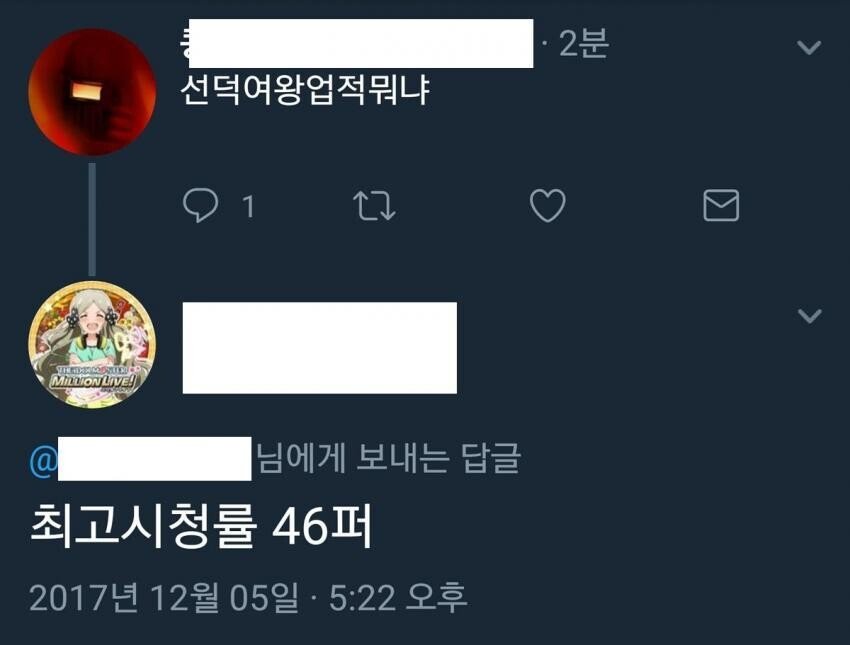Click the date 2017년 12월 05일 timestamp
Image resolution: width=850 pixels, height=645 pixels.
tap(164, 597)
